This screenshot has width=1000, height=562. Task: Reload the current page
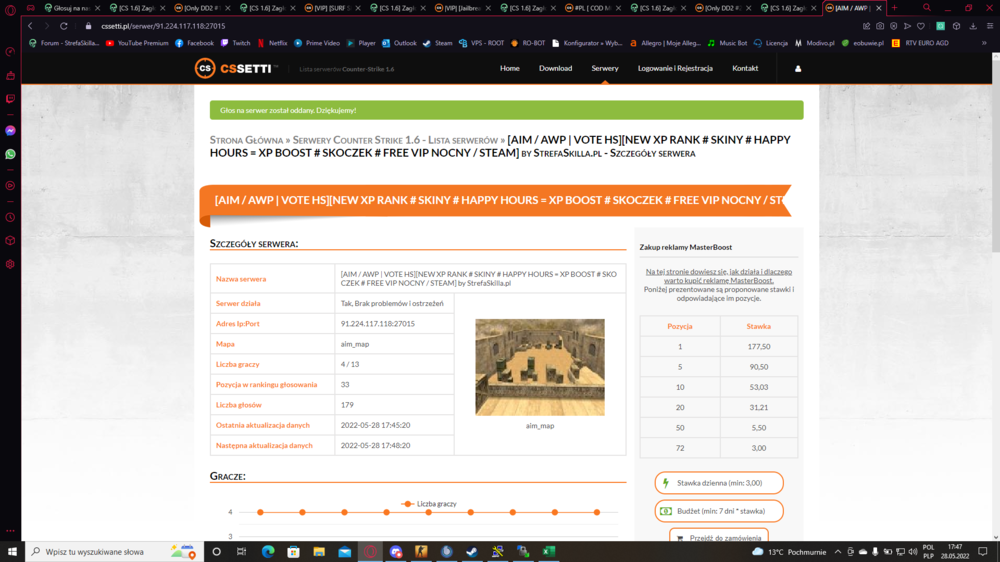pyautogui.click(x=64, y=26)
